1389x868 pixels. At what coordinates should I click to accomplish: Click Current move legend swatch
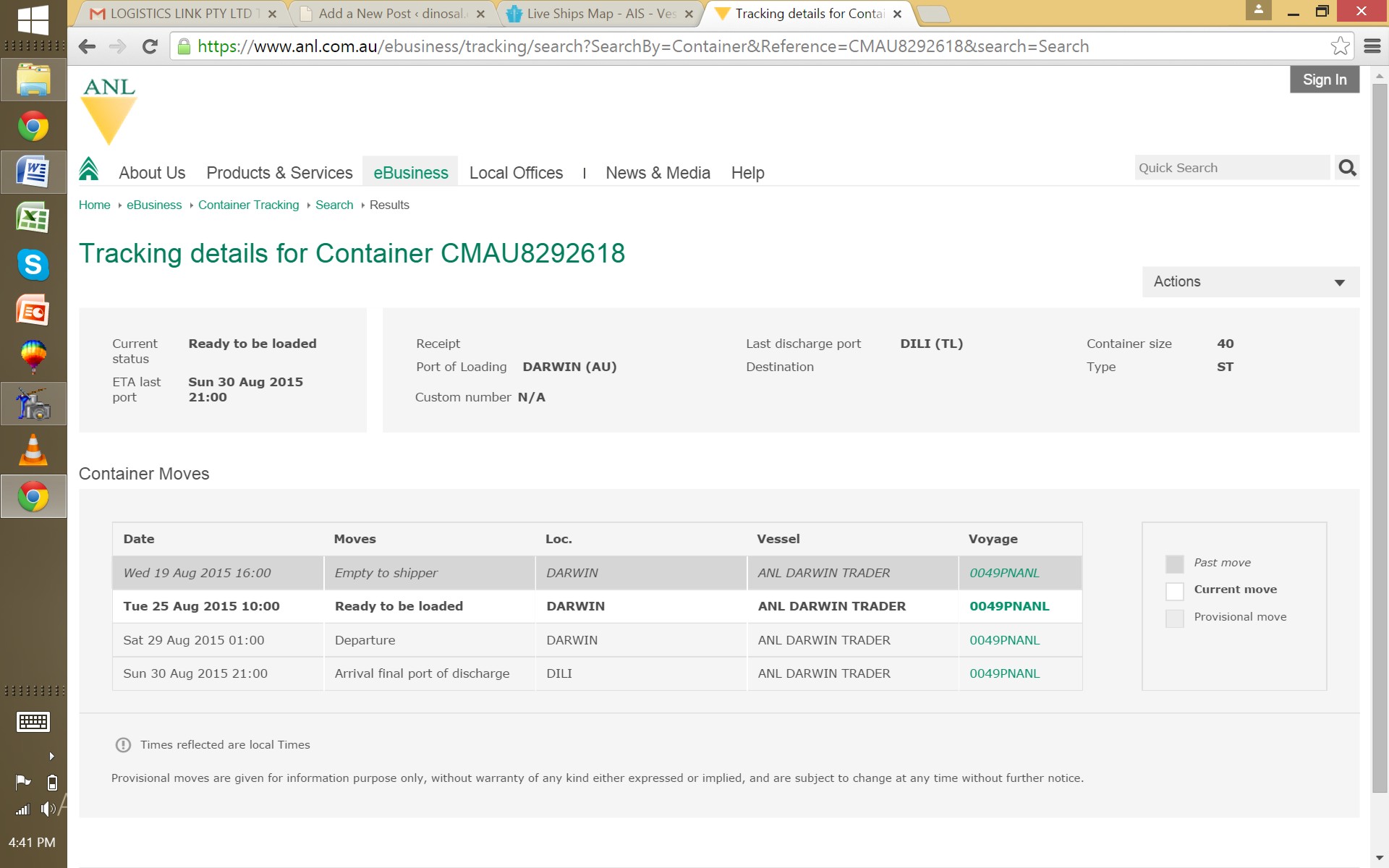coord(1174,591)
